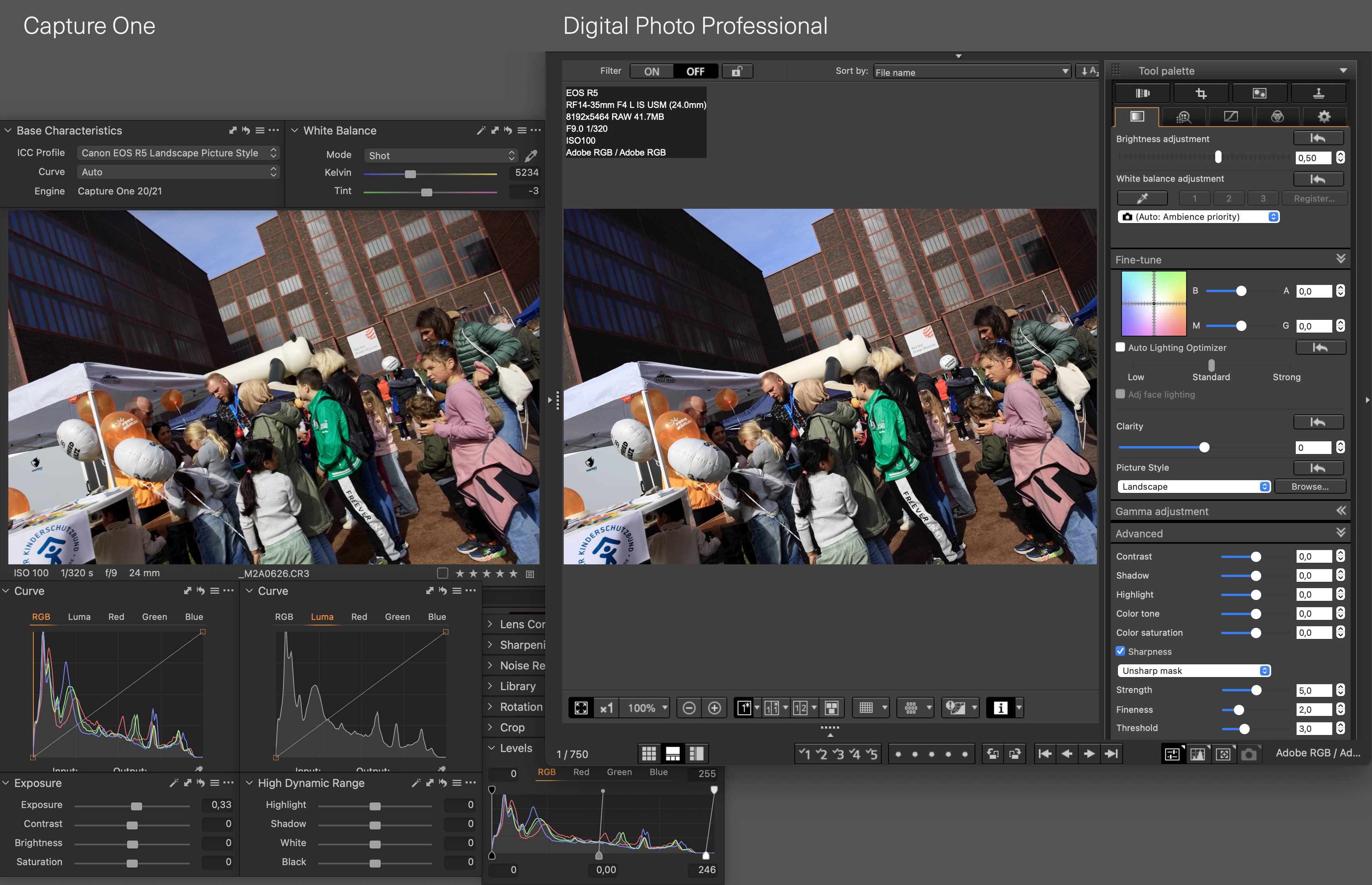The height and width of the screenshot is (885, 1372).
Task: Toggle the Adj face lighting checkbox
Action: (x=1120, y=394)
